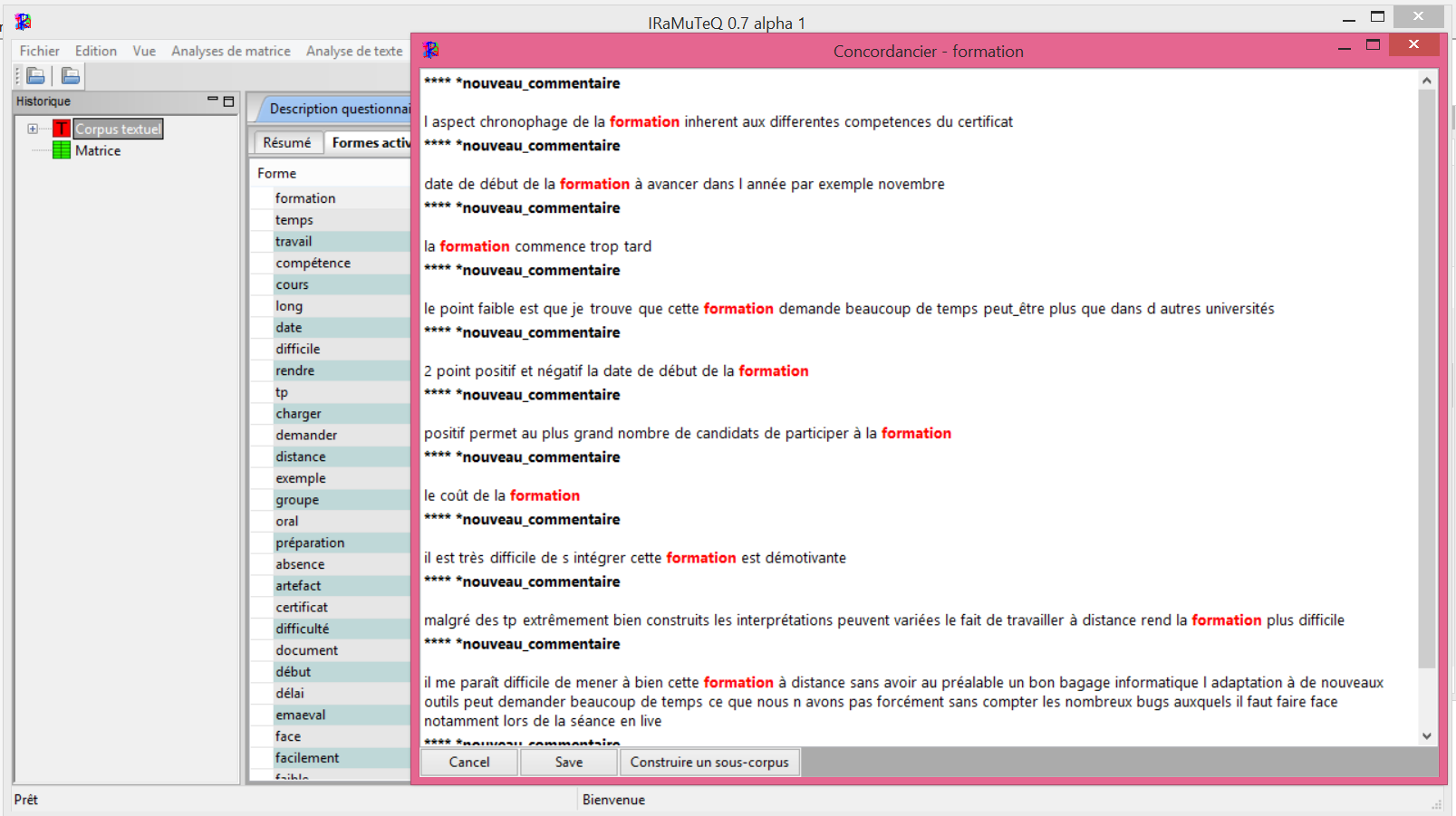Viewport: 1456px width, 816px height.
Task: Open the Analyses de matrice menu
Action: point(230,51)
